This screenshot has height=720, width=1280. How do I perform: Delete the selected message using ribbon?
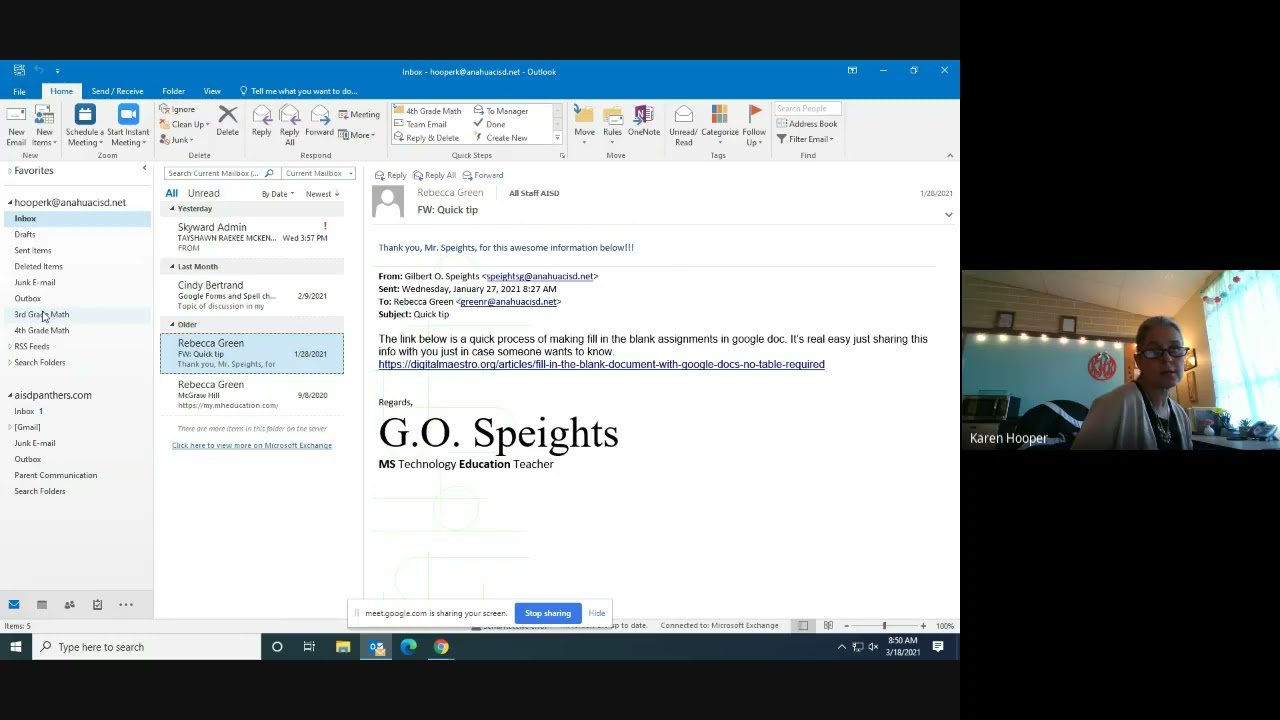tap(228, 122)
